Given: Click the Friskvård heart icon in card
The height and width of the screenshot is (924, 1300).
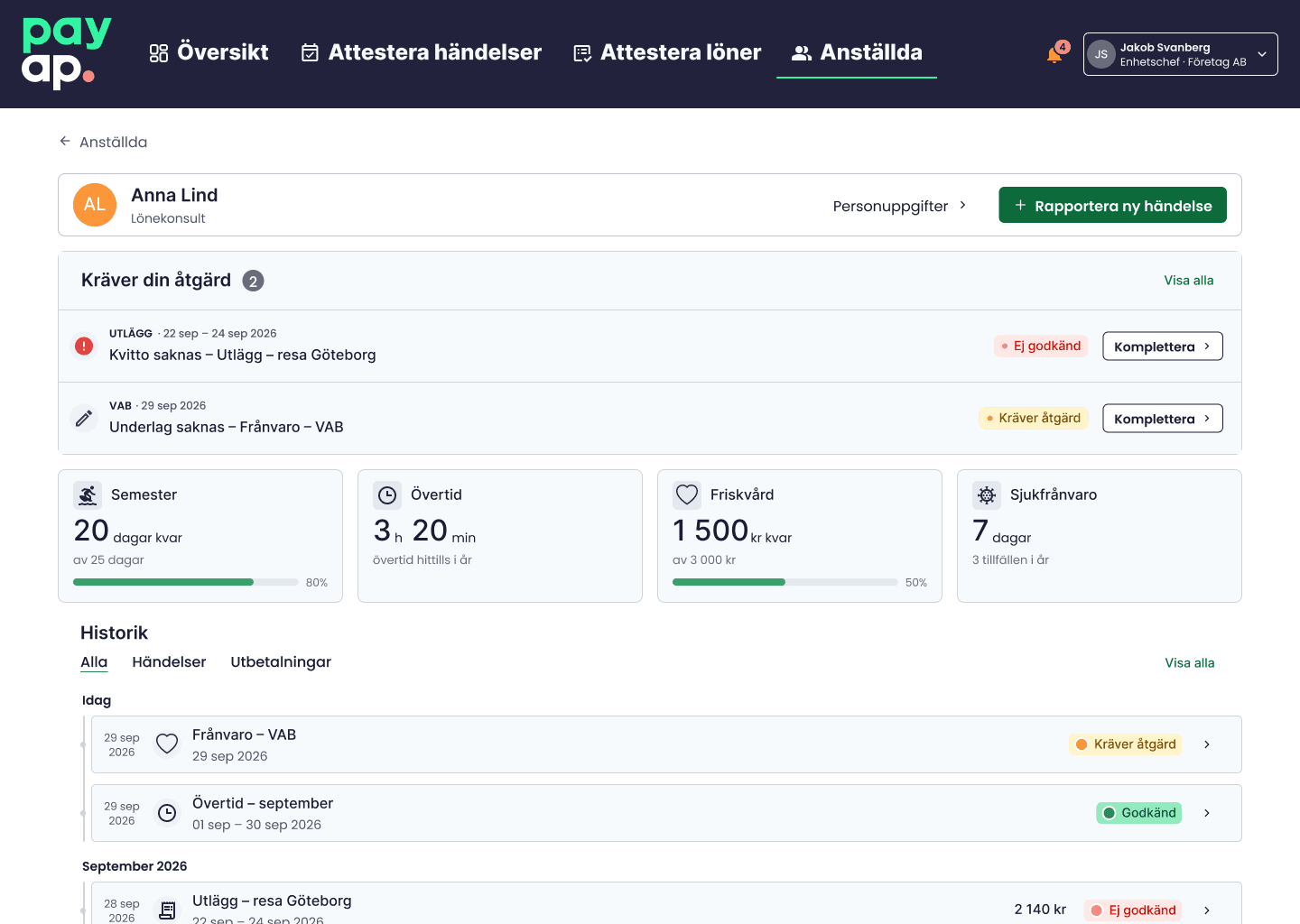Looking at the screenshot, I should click(687, 494).
